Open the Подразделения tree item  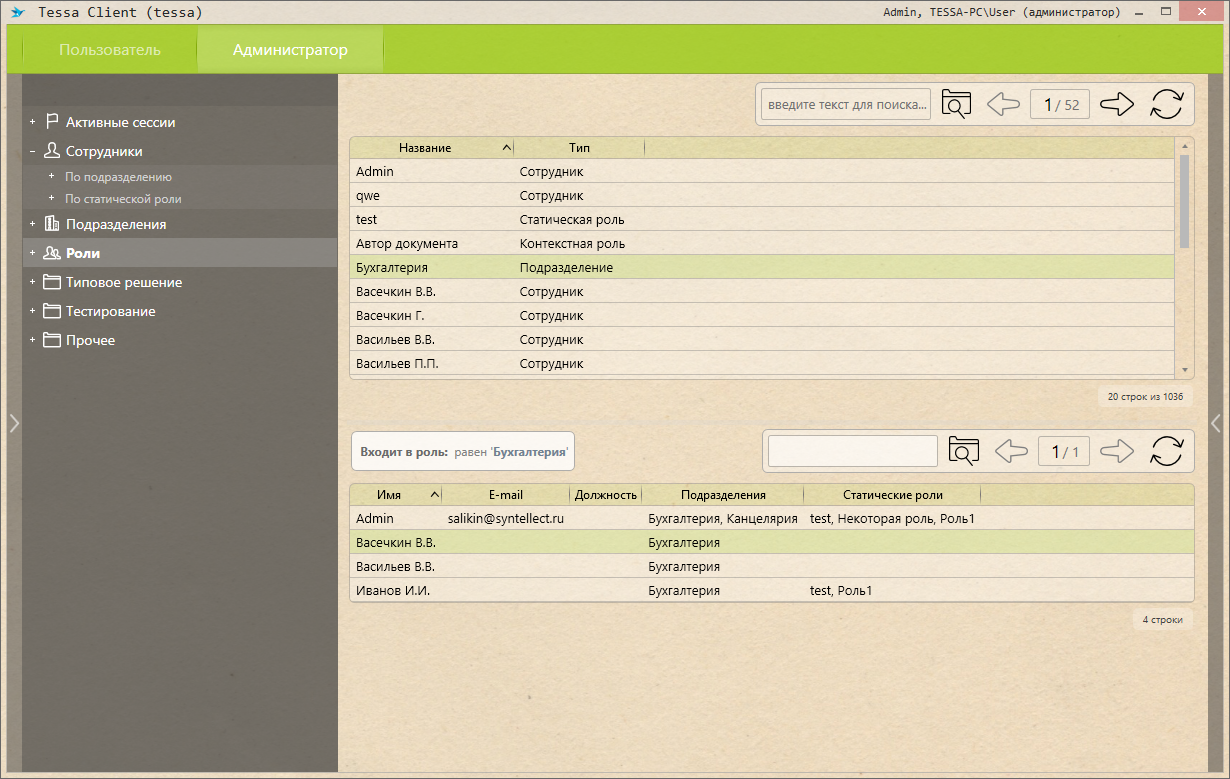point(116,224)
